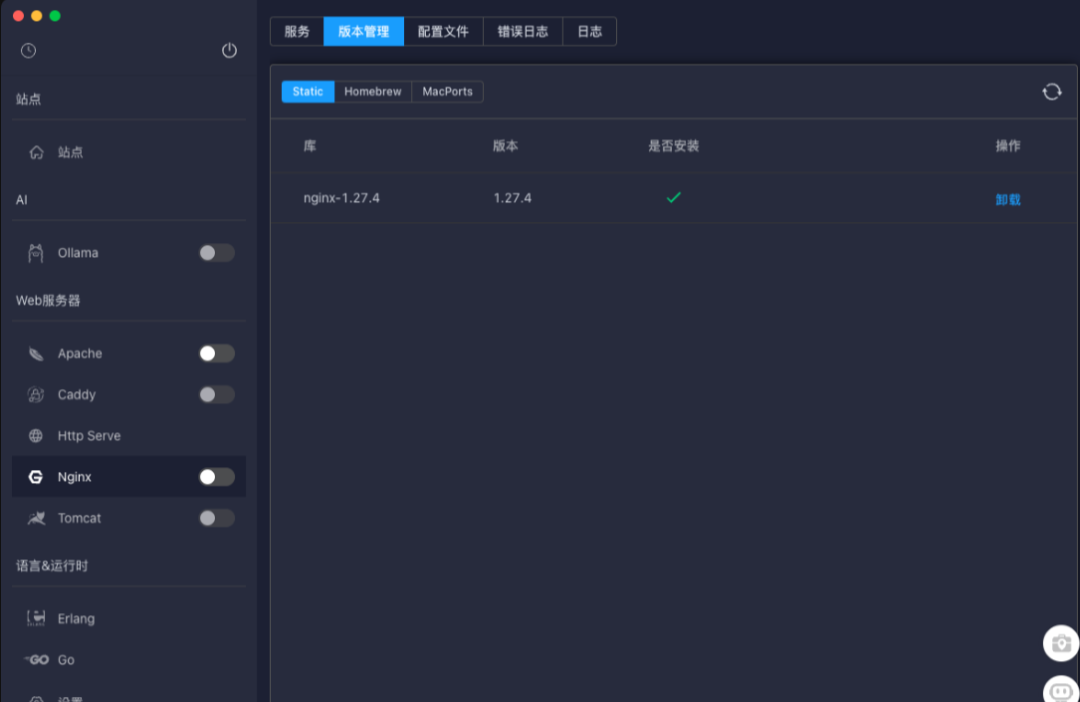This screenshot has height=702, width=1080.
Task: Click the Apache feather icon
Action: [x=36, y=353]
